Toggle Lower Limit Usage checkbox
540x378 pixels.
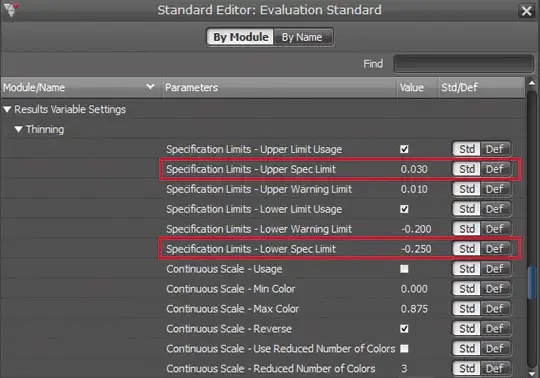point(404,209)
